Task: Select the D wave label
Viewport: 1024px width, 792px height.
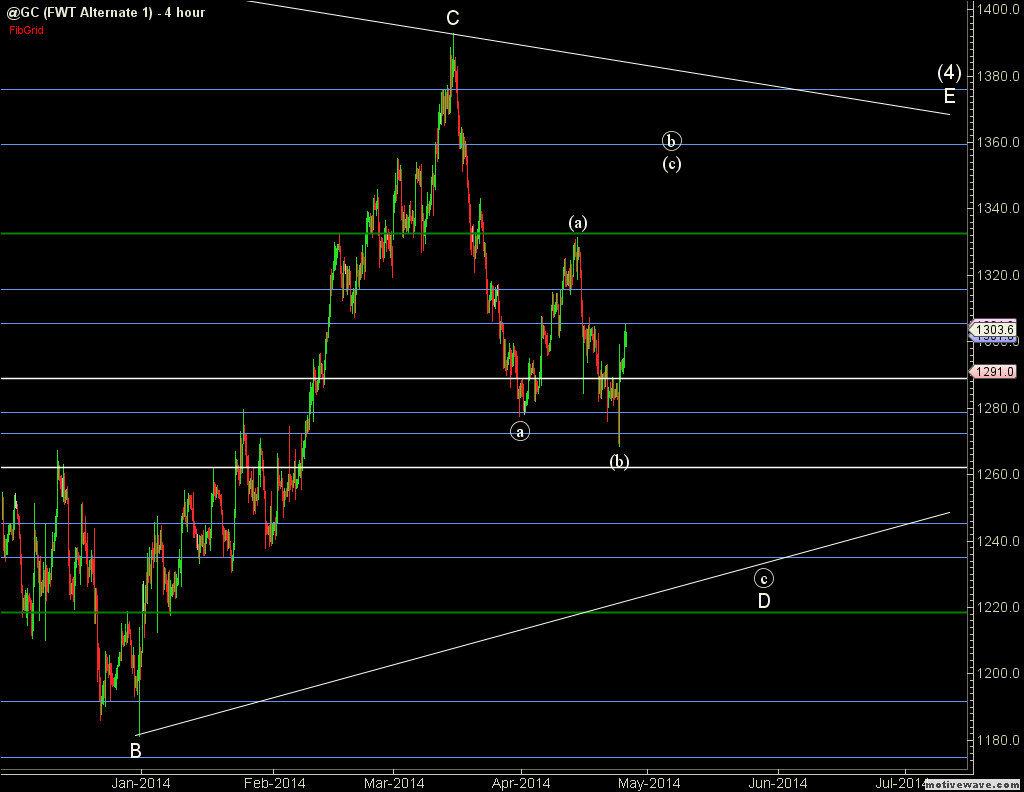Action: point(763,601)
